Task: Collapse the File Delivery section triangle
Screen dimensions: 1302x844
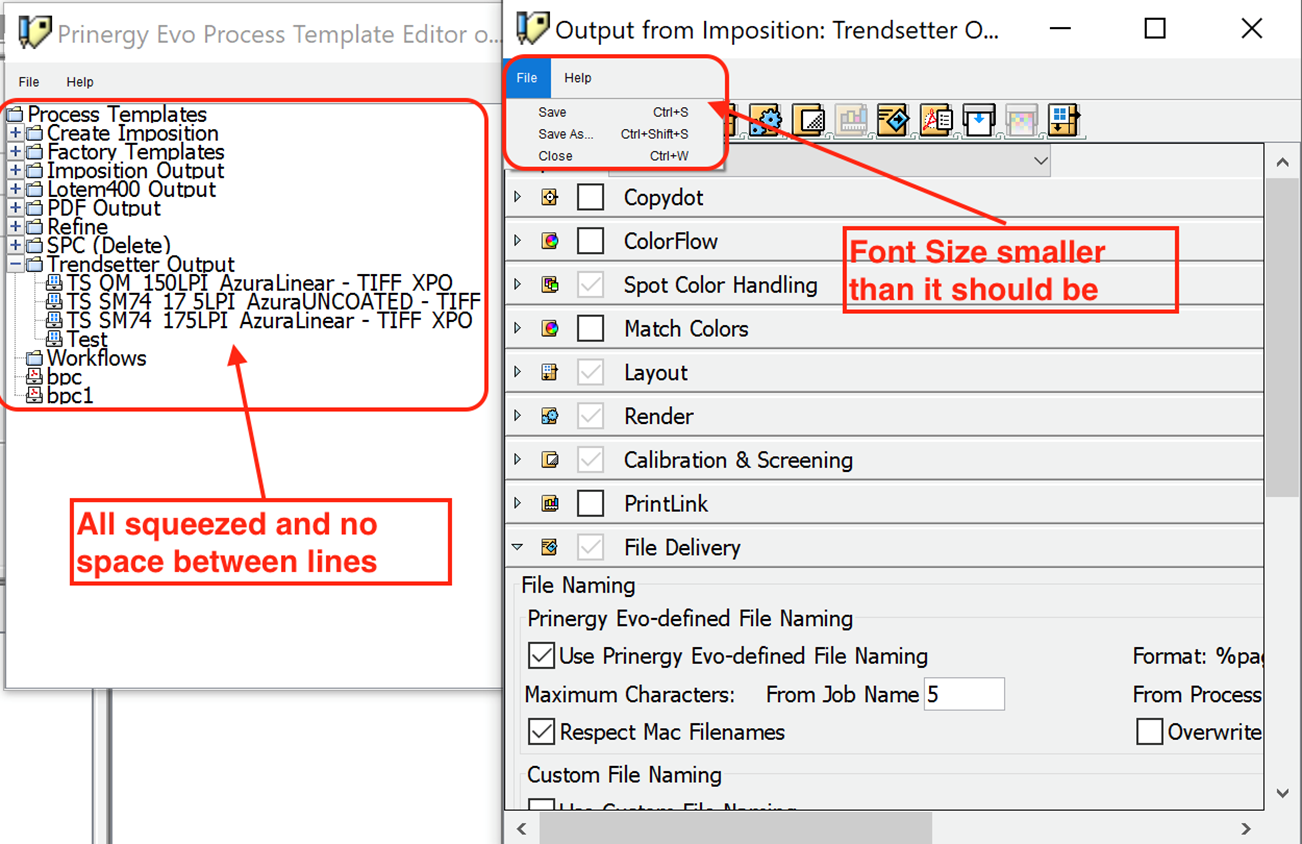Action: [x=517, y=547]
